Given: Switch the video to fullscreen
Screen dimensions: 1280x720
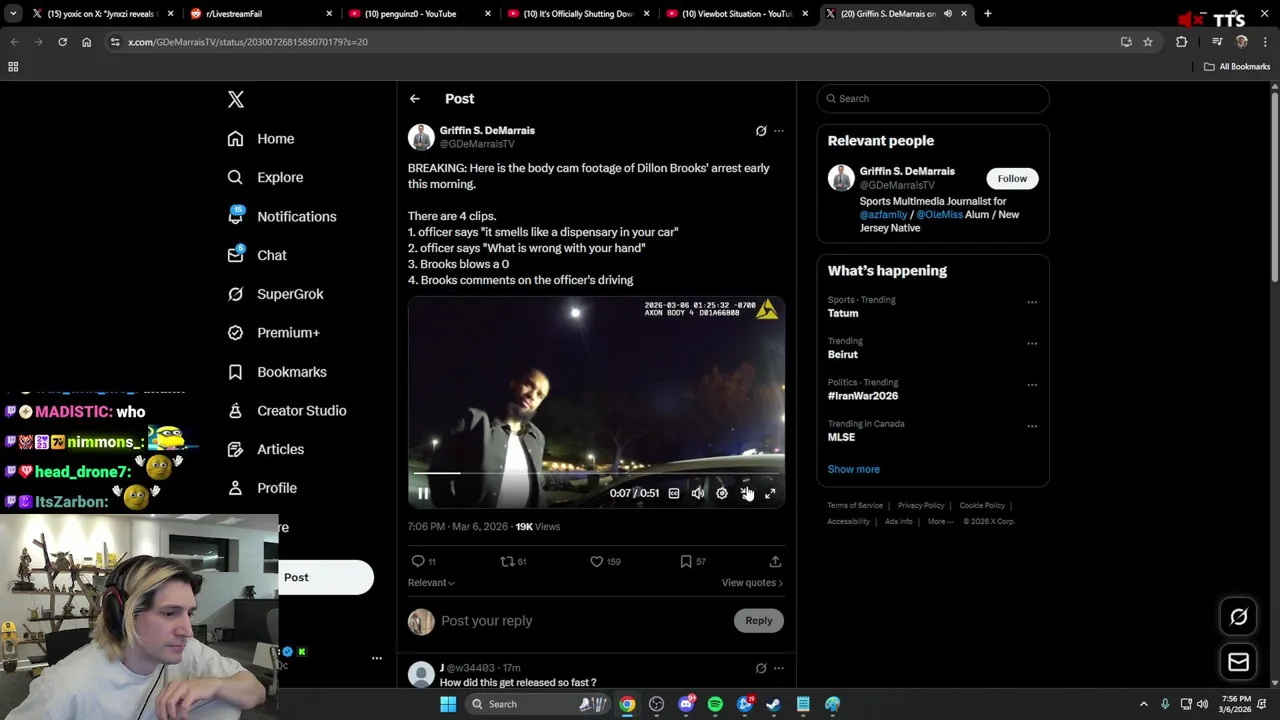Looking at the screenshot, I should click(770, 493).
